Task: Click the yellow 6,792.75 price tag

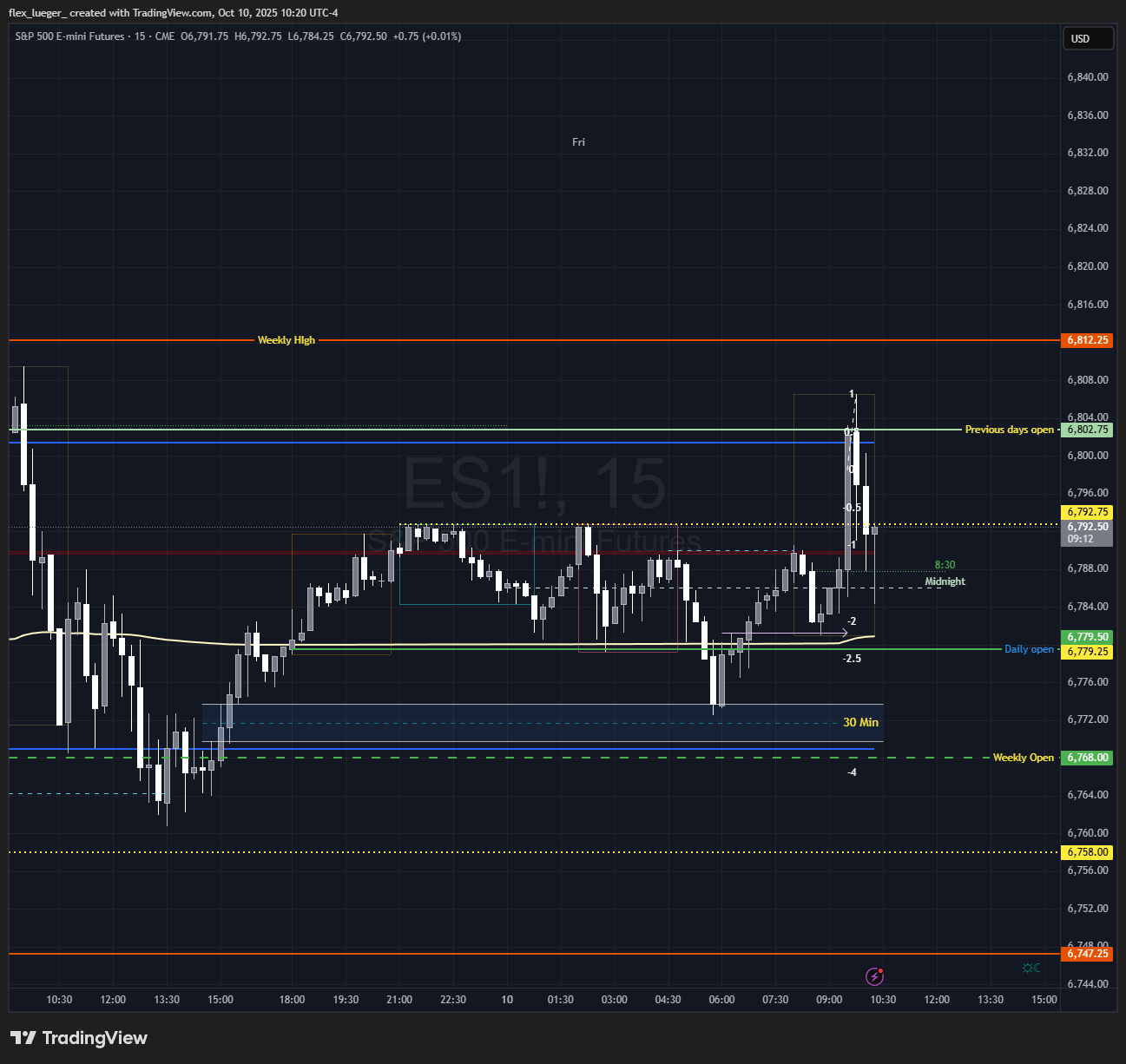Action: (x=1087, y=512)
